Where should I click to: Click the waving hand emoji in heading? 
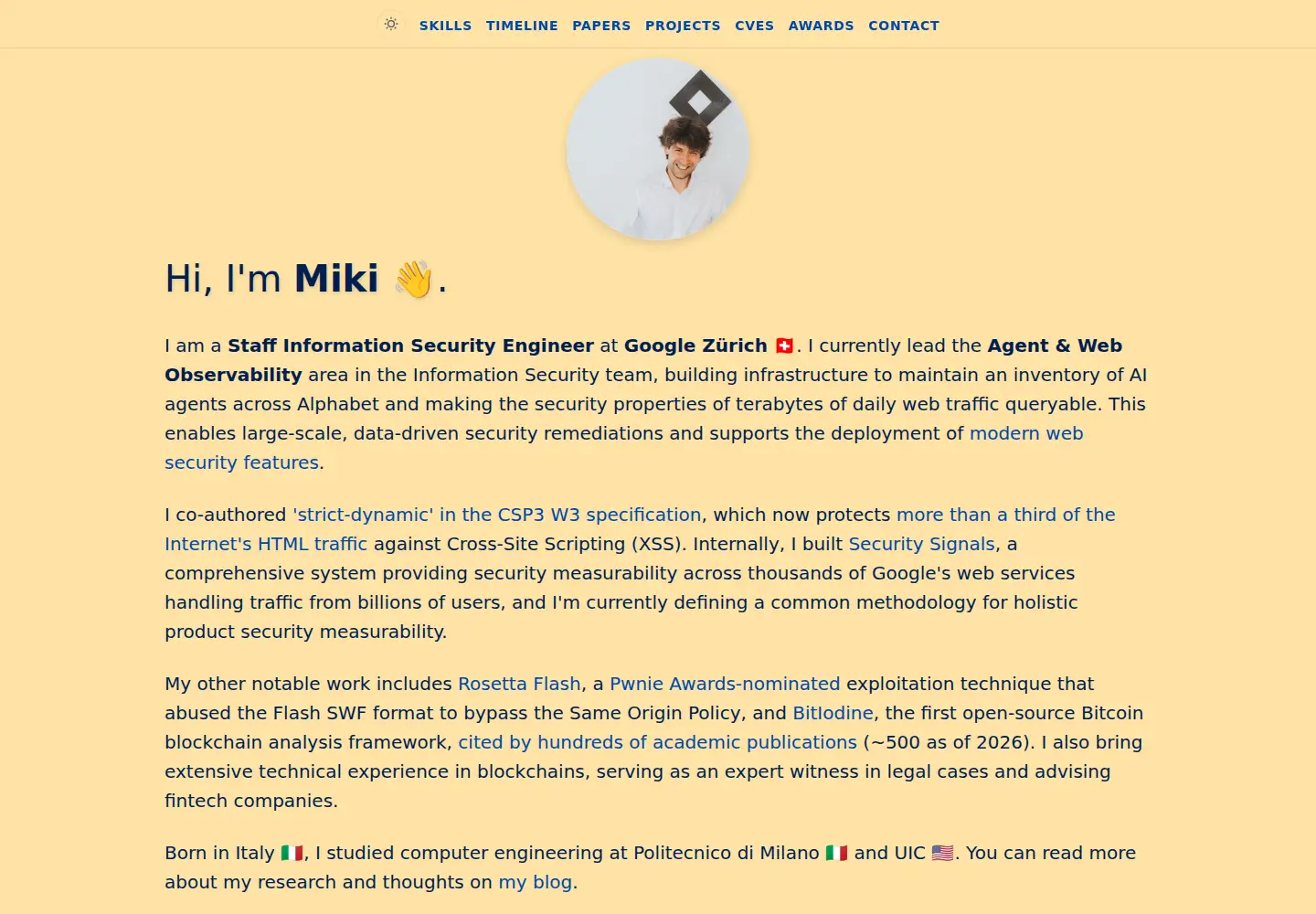(413, 279)
